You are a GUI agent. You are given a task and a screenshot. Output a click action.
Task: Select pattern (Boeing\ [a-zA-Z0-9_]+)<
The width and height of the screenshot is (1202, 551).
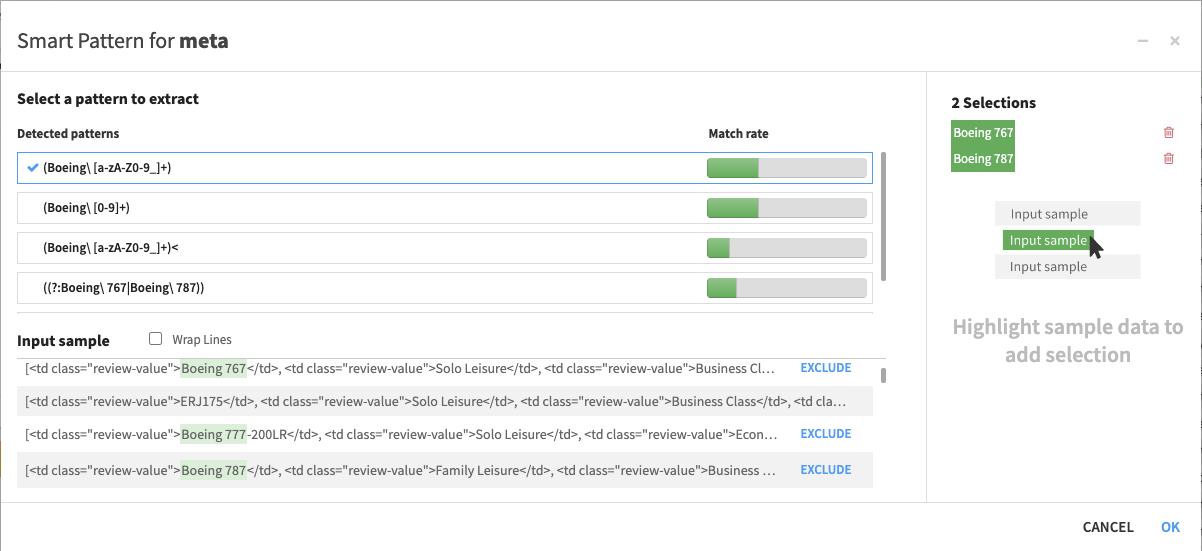pos(445,248)
